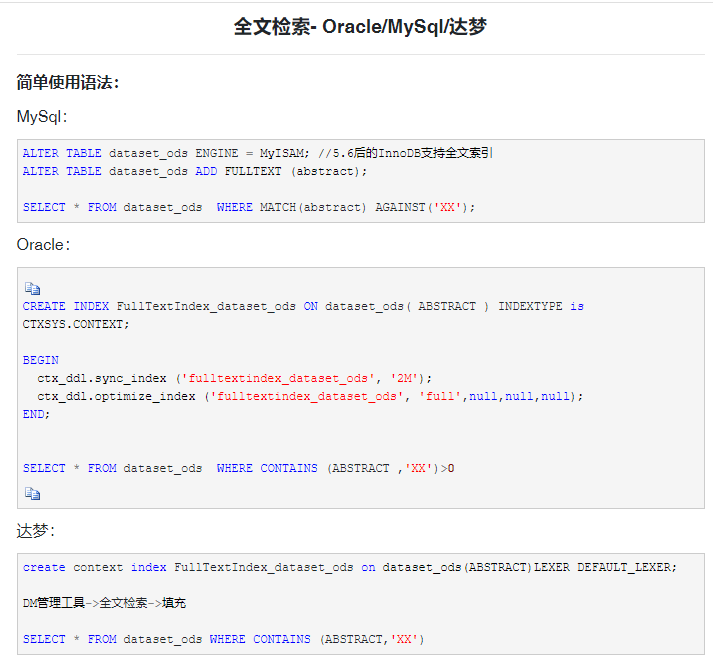The height and width of the screenshot is (660, 713).
Task: Click the copy-code icon above CREATE INDEX
Action: point(32,288)
